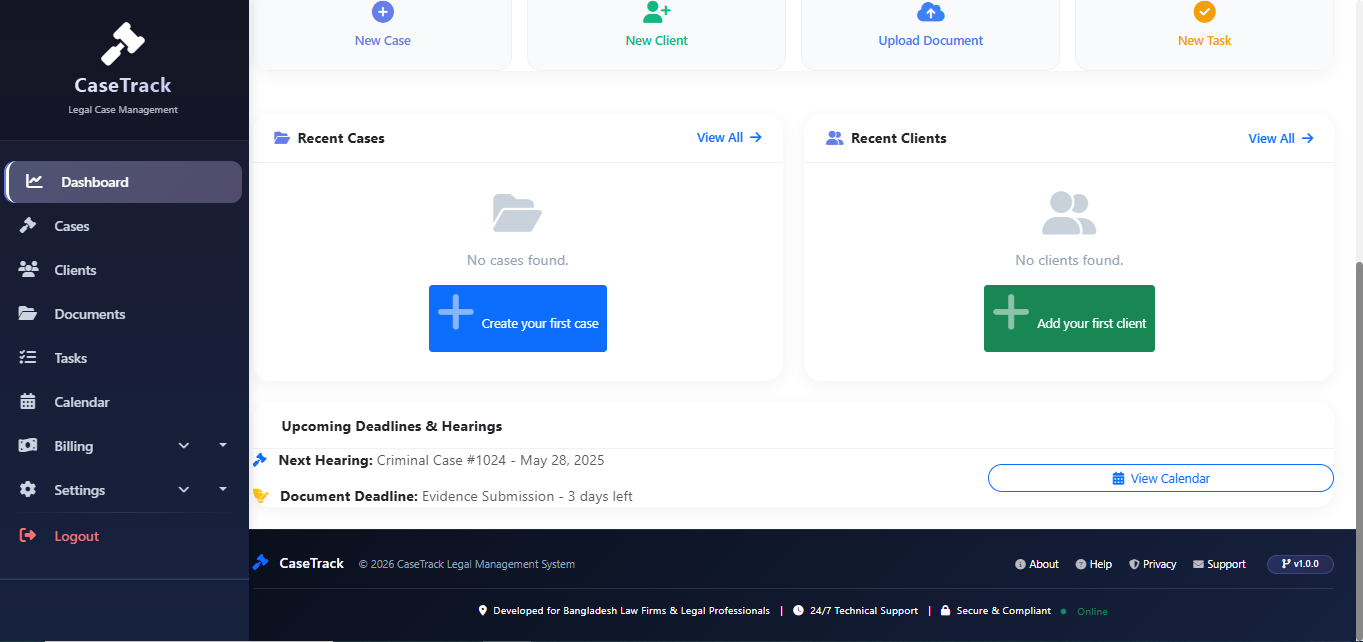
Task: Select Calendar in the sidebar
Action: click(x=124, y=402)
